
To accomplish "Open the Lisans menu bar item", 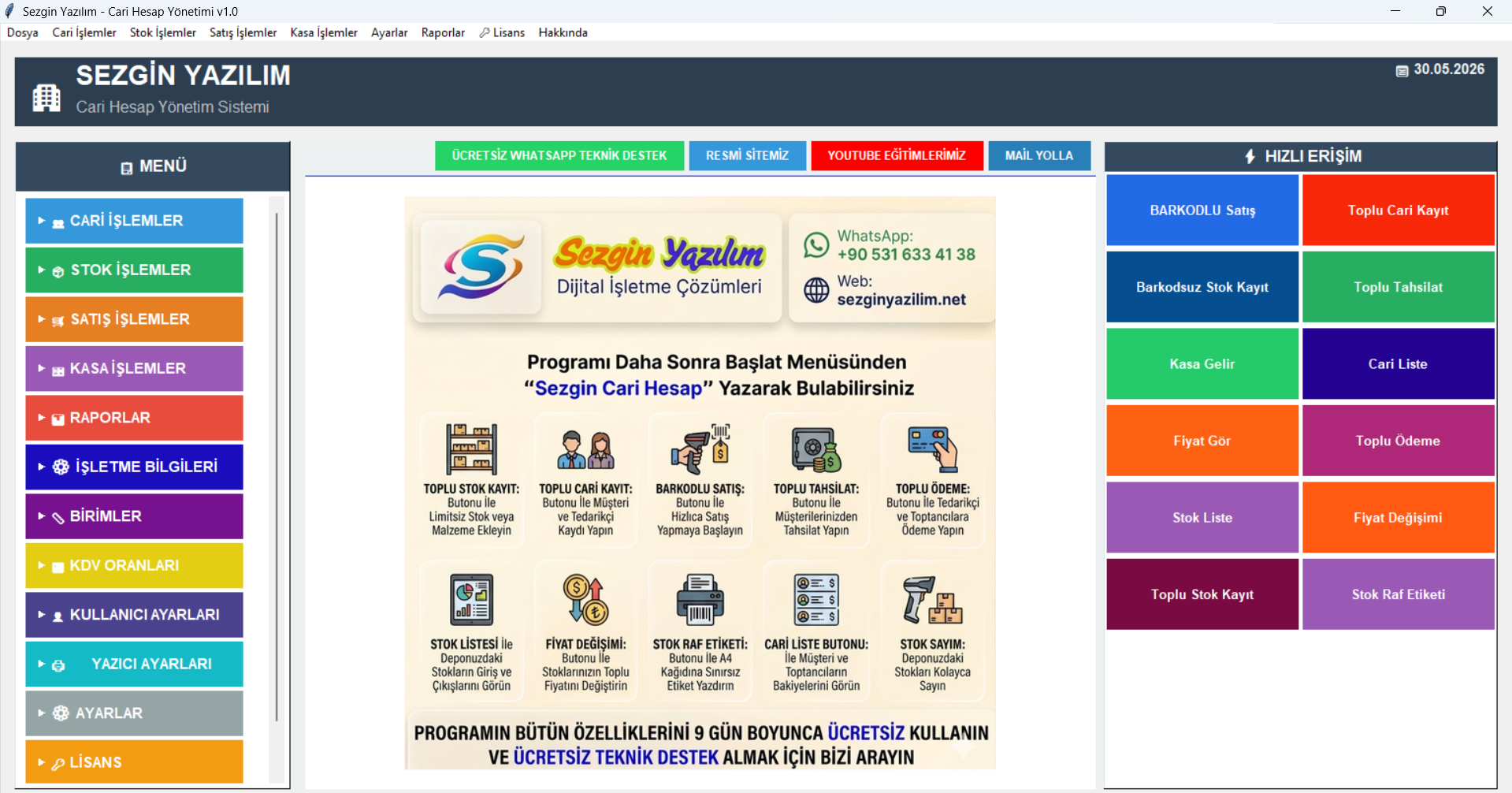I will tap(502, 32).
